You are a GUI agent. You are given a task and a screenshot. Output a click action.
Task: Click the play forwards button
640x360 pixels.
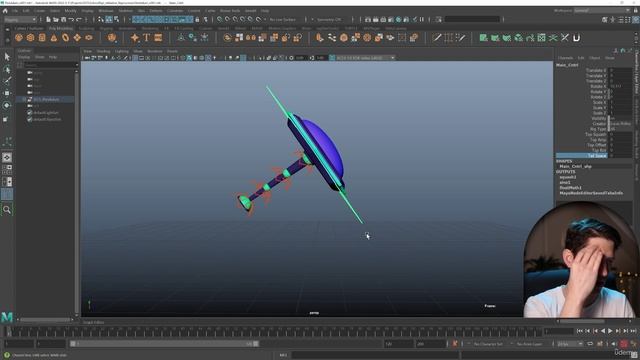[610, 331]
